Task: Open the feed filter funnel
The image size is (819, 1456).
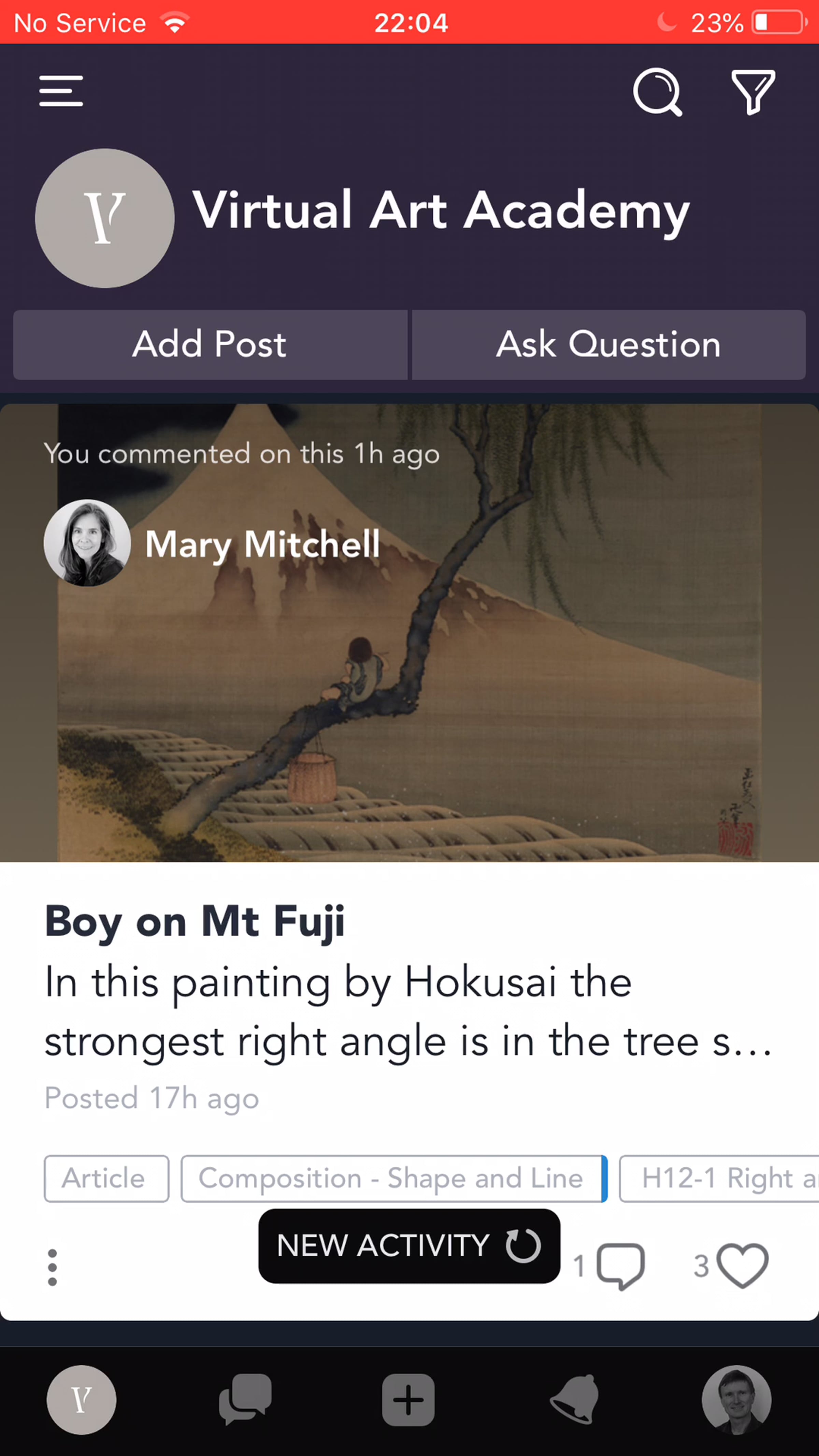Action: [753, 92]
